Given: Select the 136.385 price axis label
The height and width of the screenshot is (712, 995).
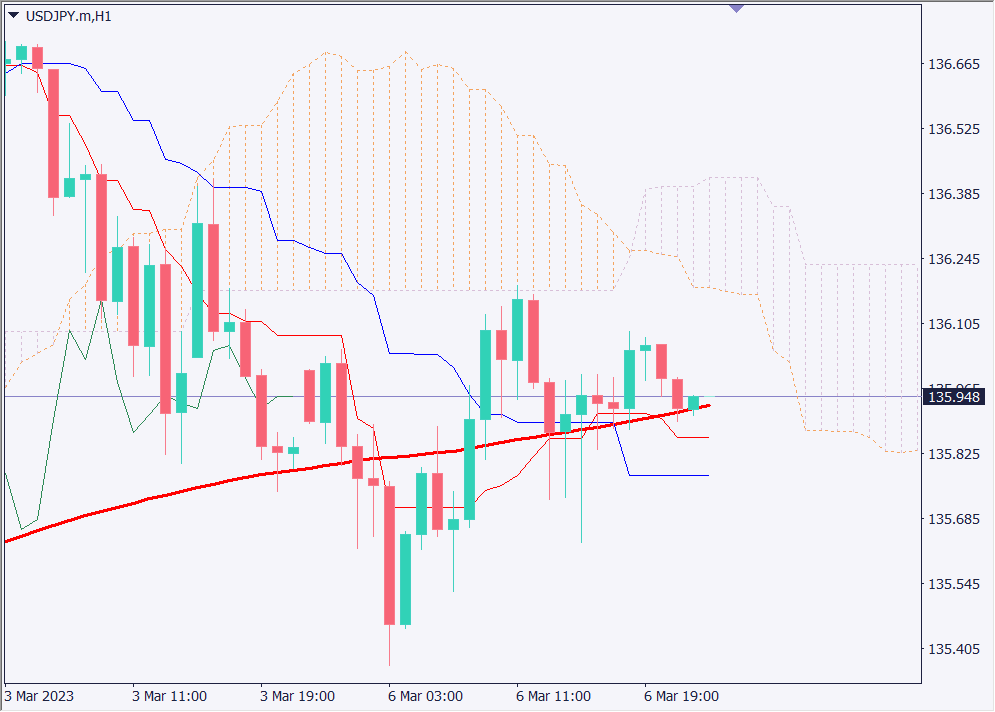Looking at the screenshot, I should (x=954, y=194).
